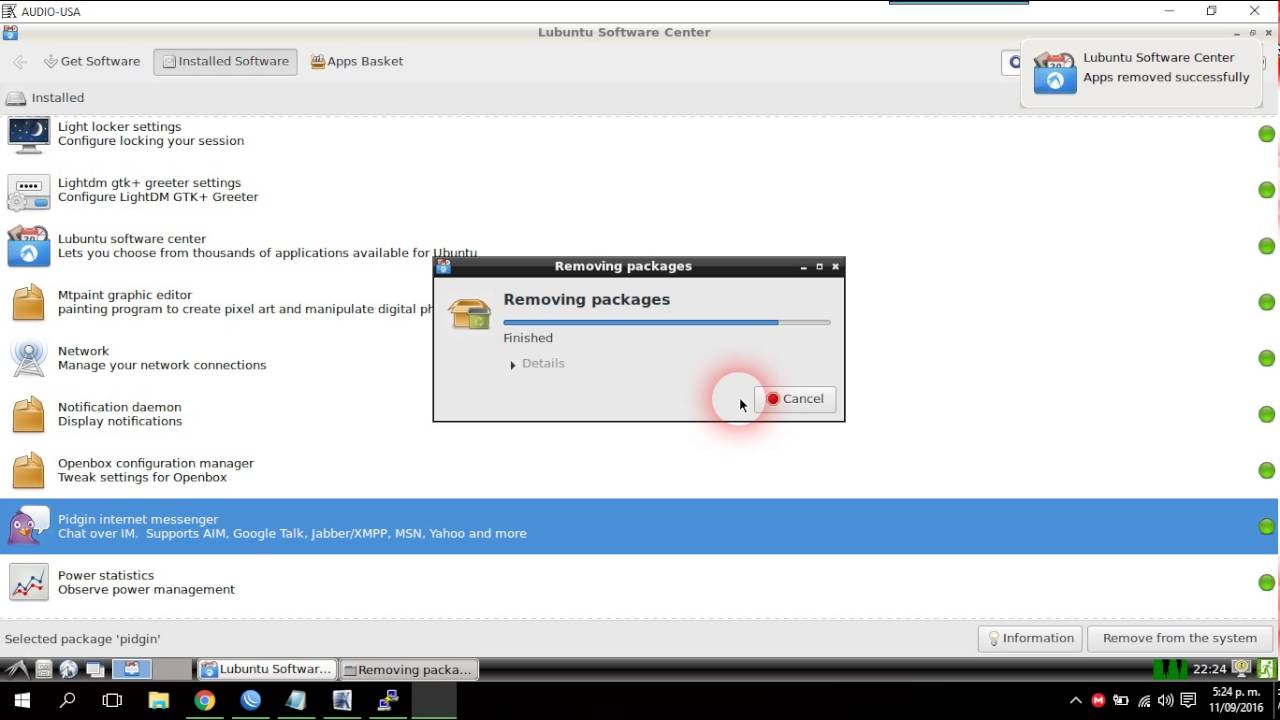Launch web browser globe from Lubuntu panel

69,669
